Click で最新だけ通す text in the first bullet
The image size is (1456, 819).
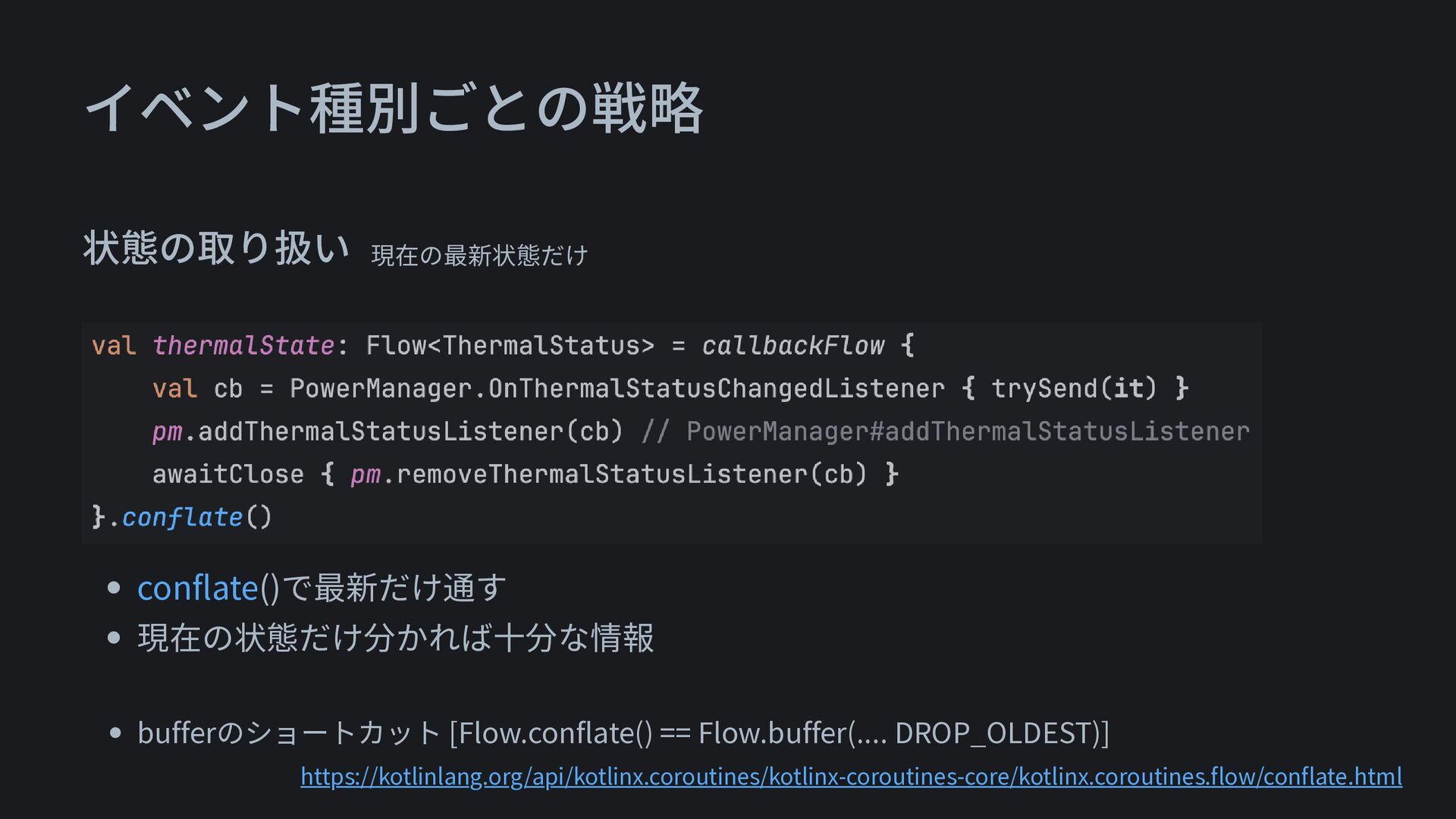point(393,588)
